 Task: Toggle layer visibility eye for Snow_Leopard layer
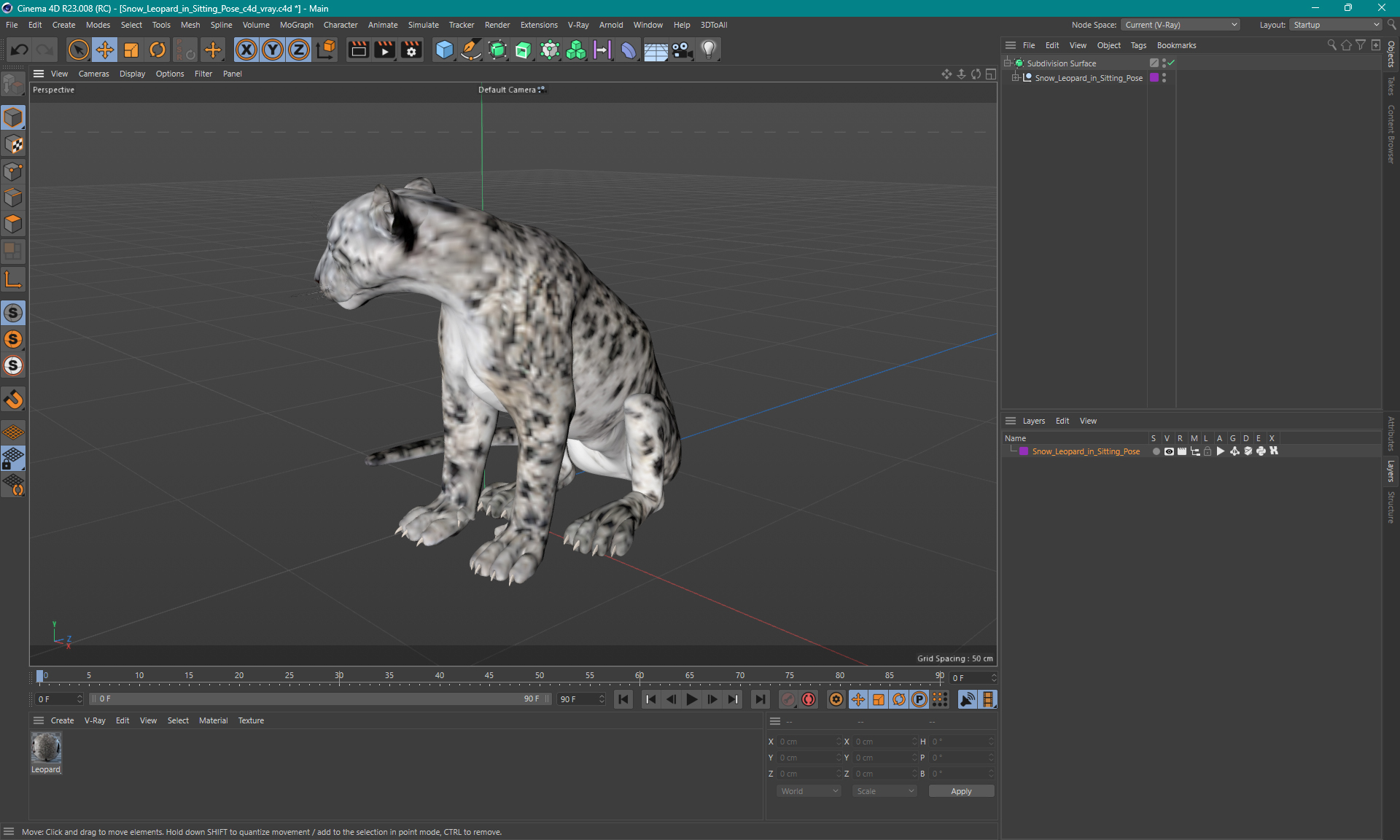[x=1169, y=451]
